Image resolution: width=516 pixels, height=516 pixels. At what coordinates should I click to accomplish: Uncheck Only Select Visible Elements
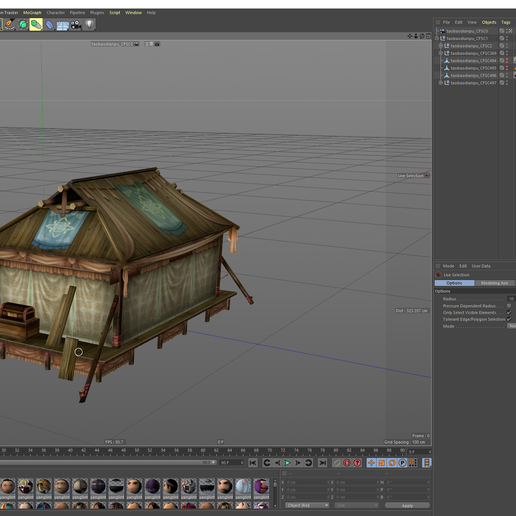coord(509,312)
